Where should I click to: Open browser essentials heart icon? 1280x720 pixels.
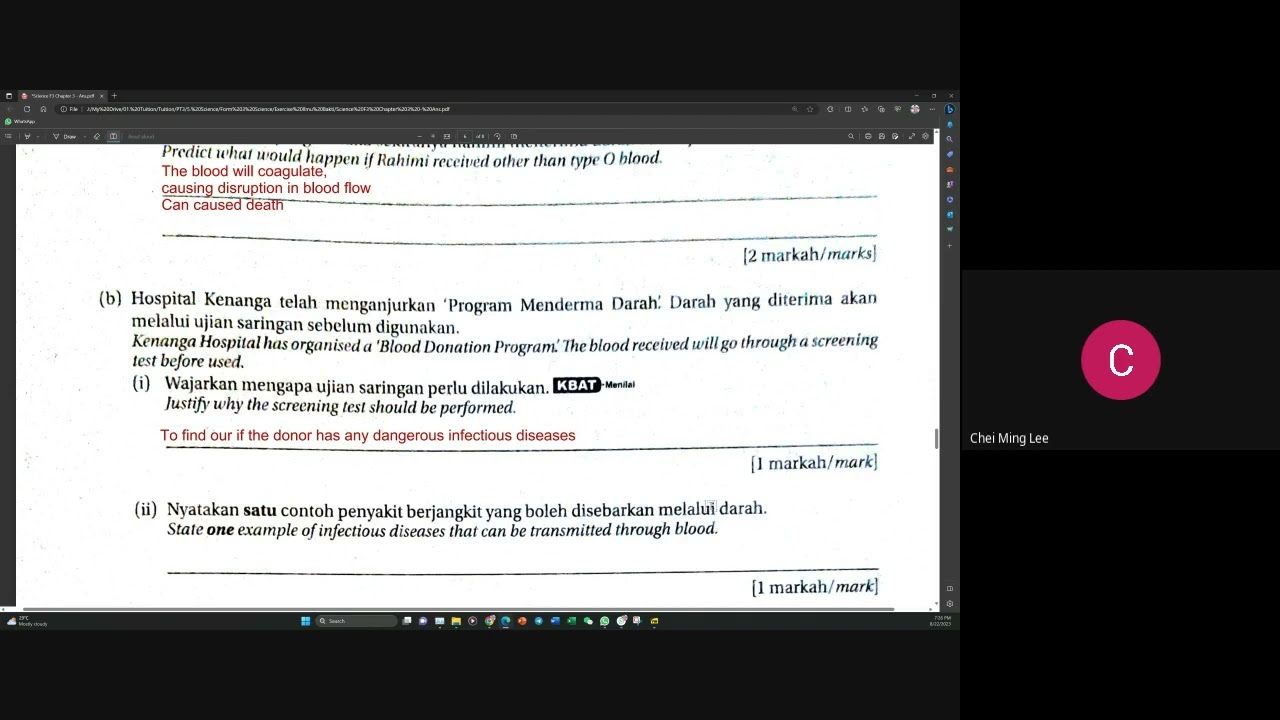click(x=898, y=109)
